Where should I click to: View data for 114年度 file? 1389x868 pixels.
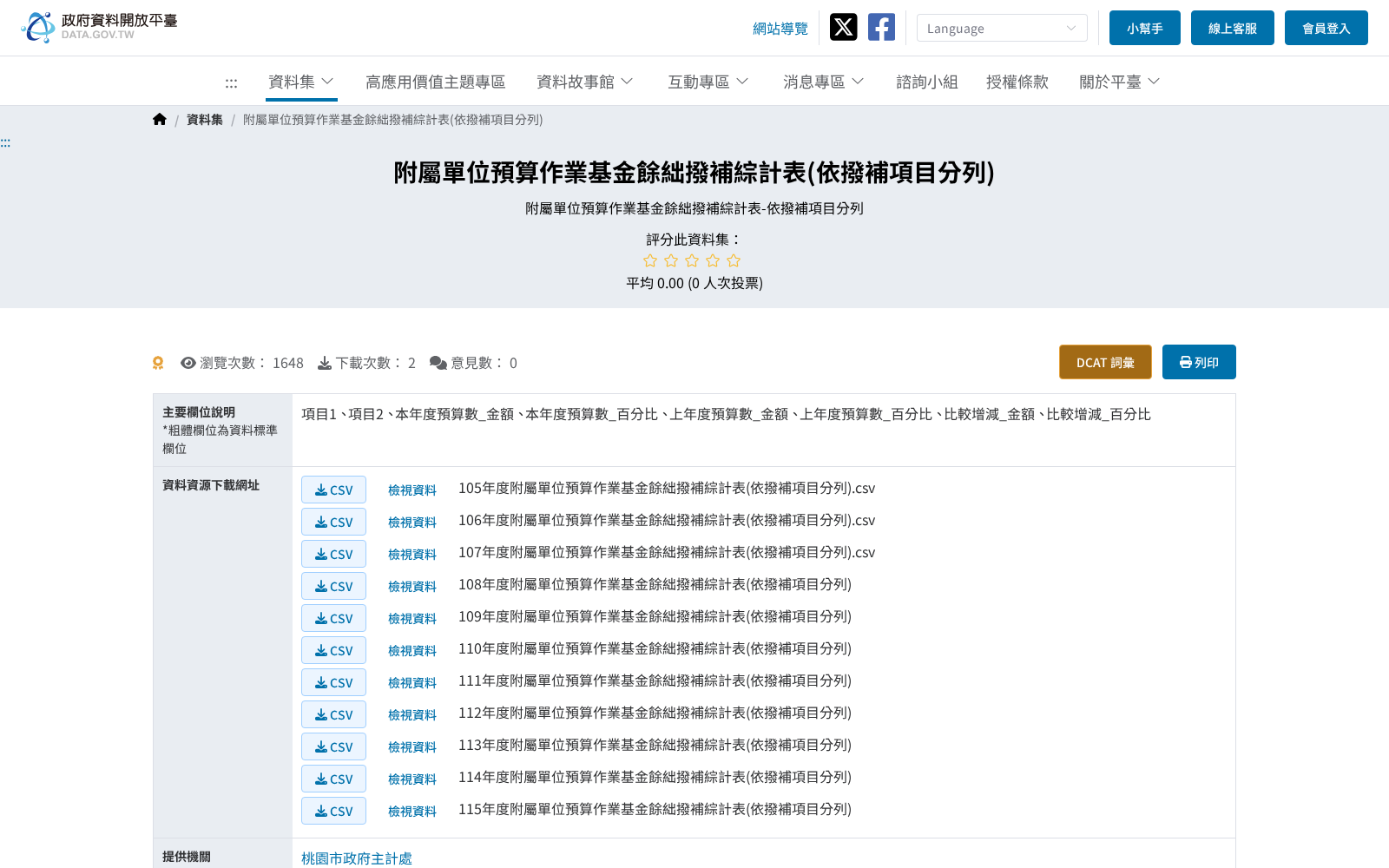click(412, 779)
